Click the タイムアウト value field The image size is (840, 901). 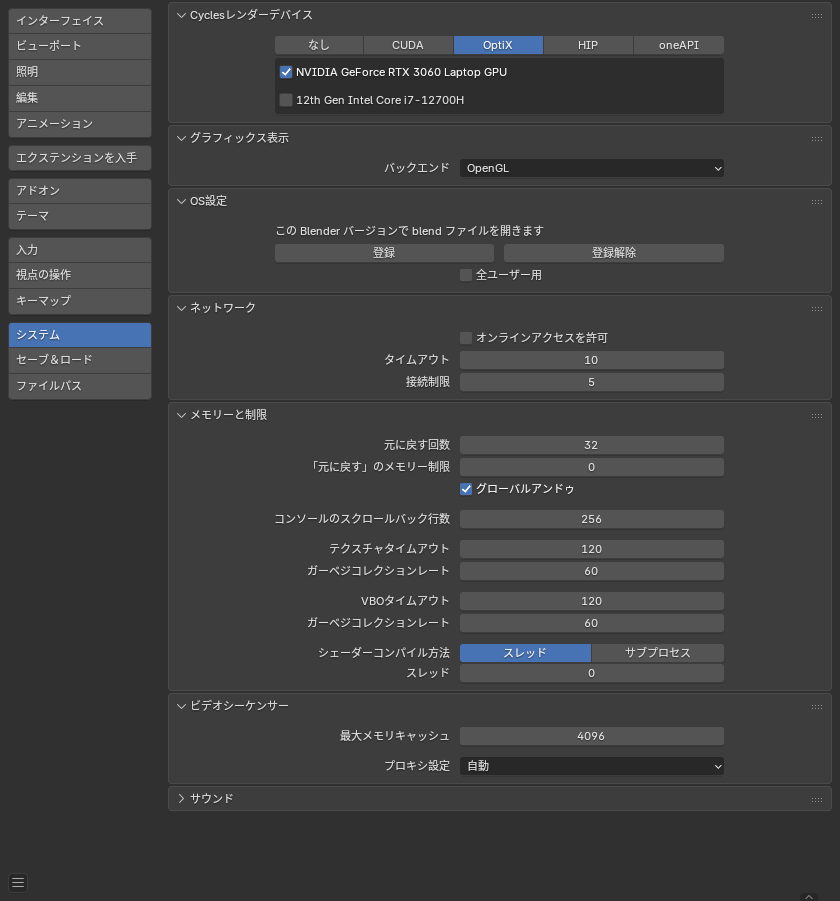(591, 360)
